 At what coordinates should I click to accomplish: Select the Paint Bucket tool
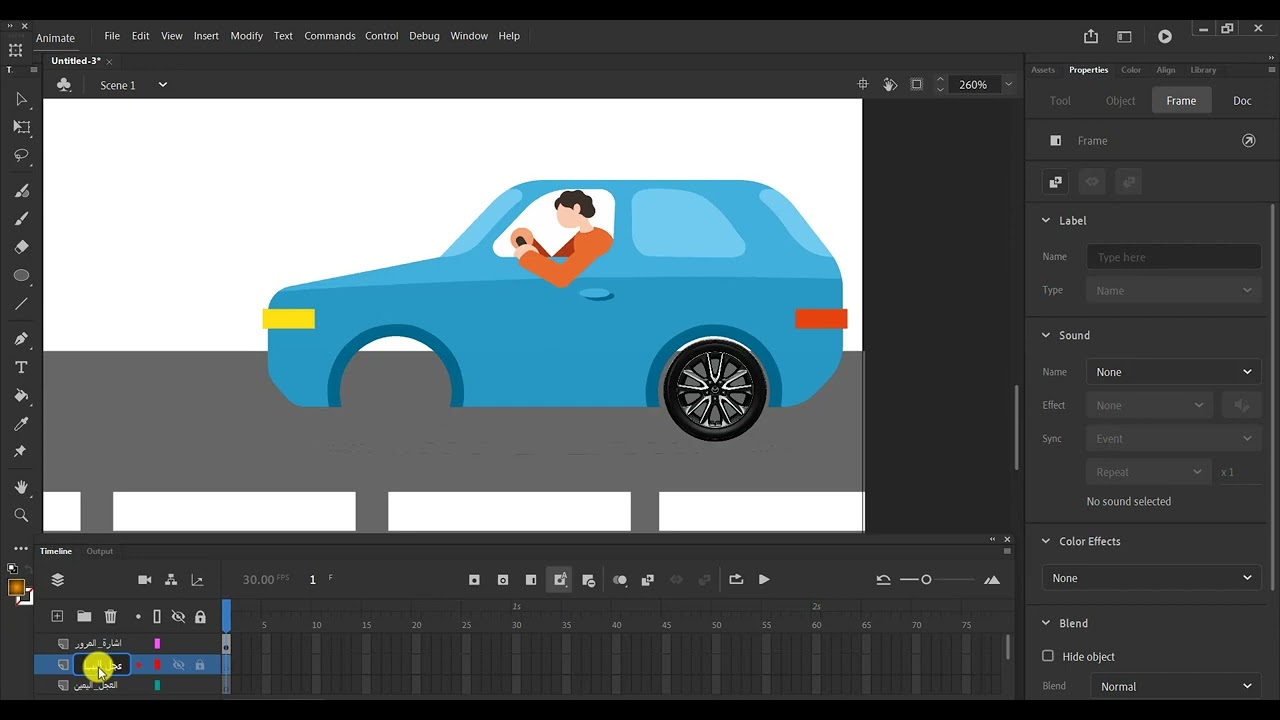[x=21, y=395]
